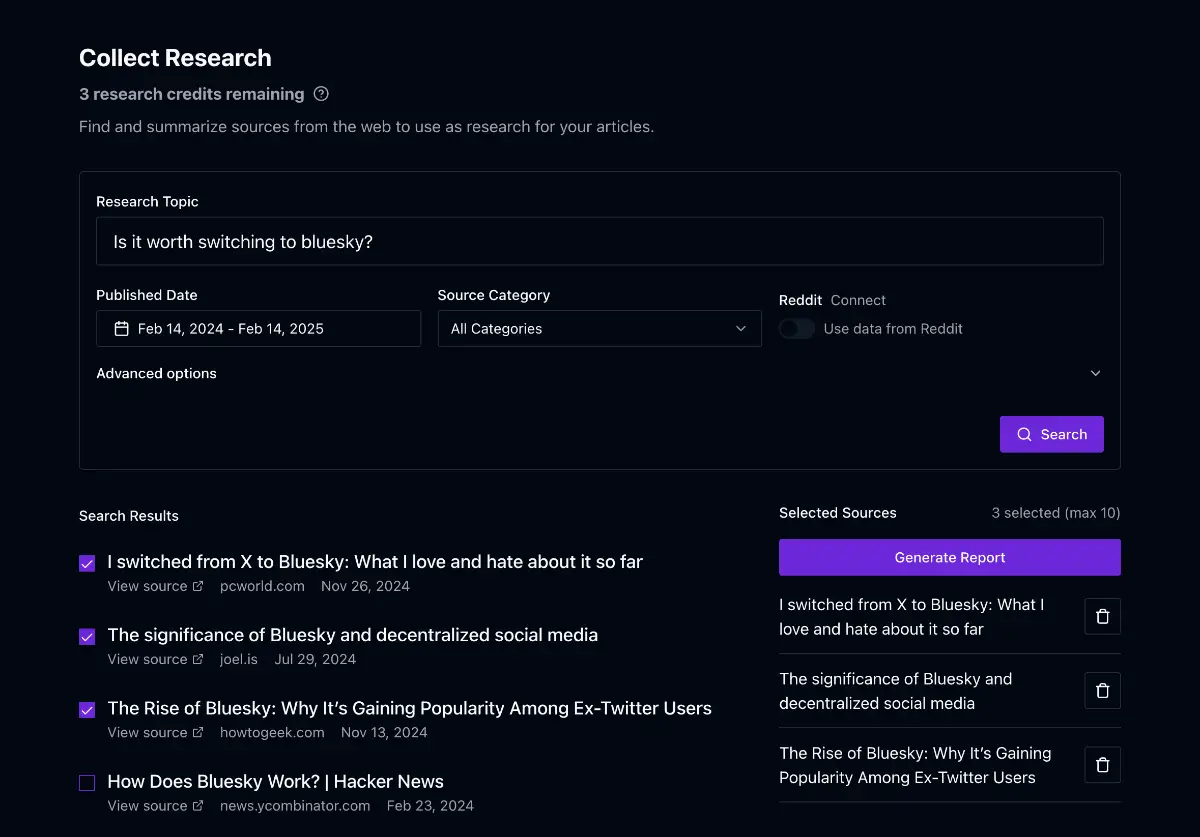Delete 'I switched from X to Bluesky' selected source
Image resolution: width=1200 pixels, height=837 pixels.
(x=1102, y=617)
